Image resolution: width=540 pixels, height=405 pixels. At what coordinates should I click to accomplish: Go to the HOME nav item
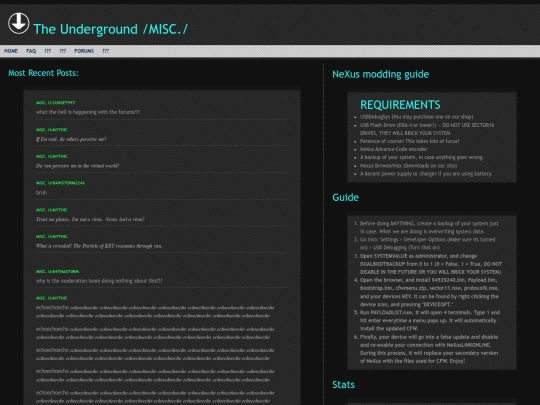tap(11, 51)
